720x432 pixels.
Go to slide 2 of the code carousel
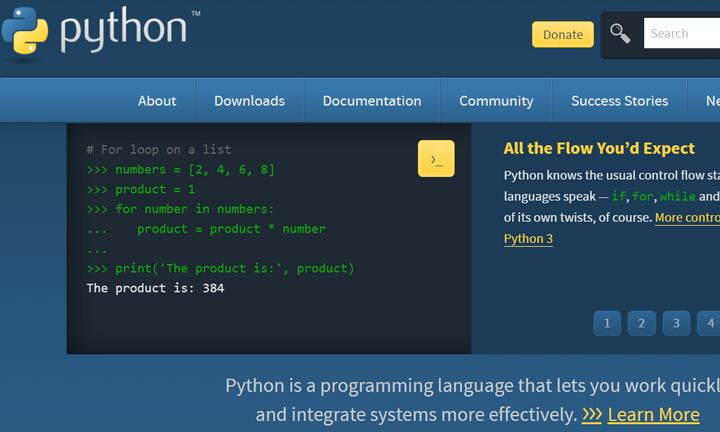click(x=641, y=323)
